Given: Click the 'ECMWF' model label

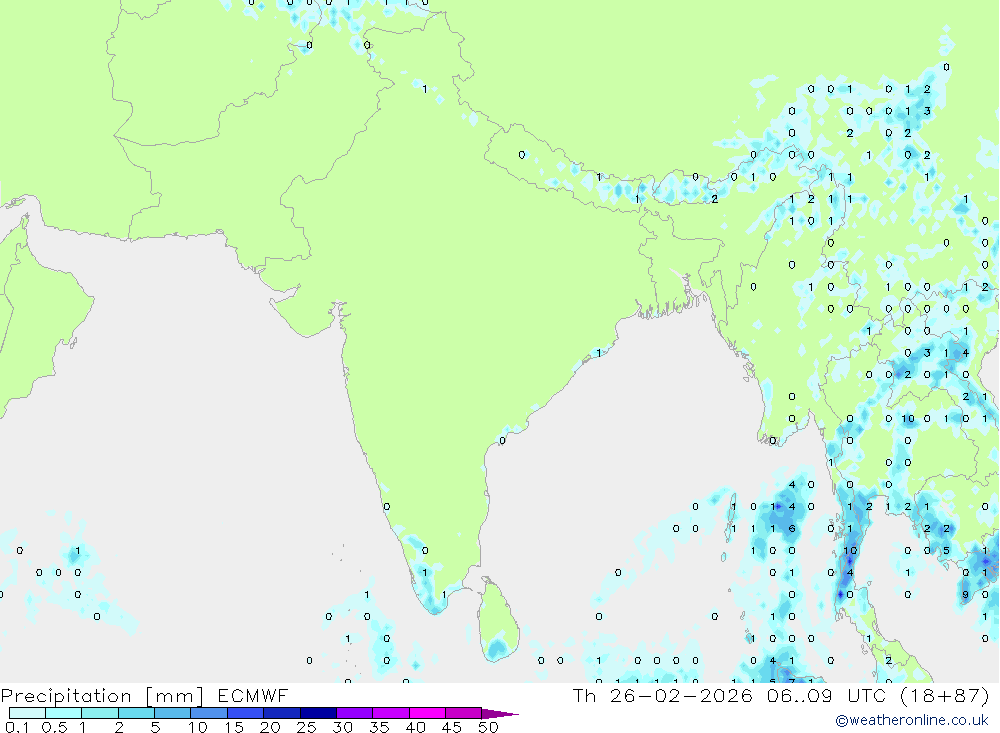Looking at the screenshot, I should [x=253, y=695].
